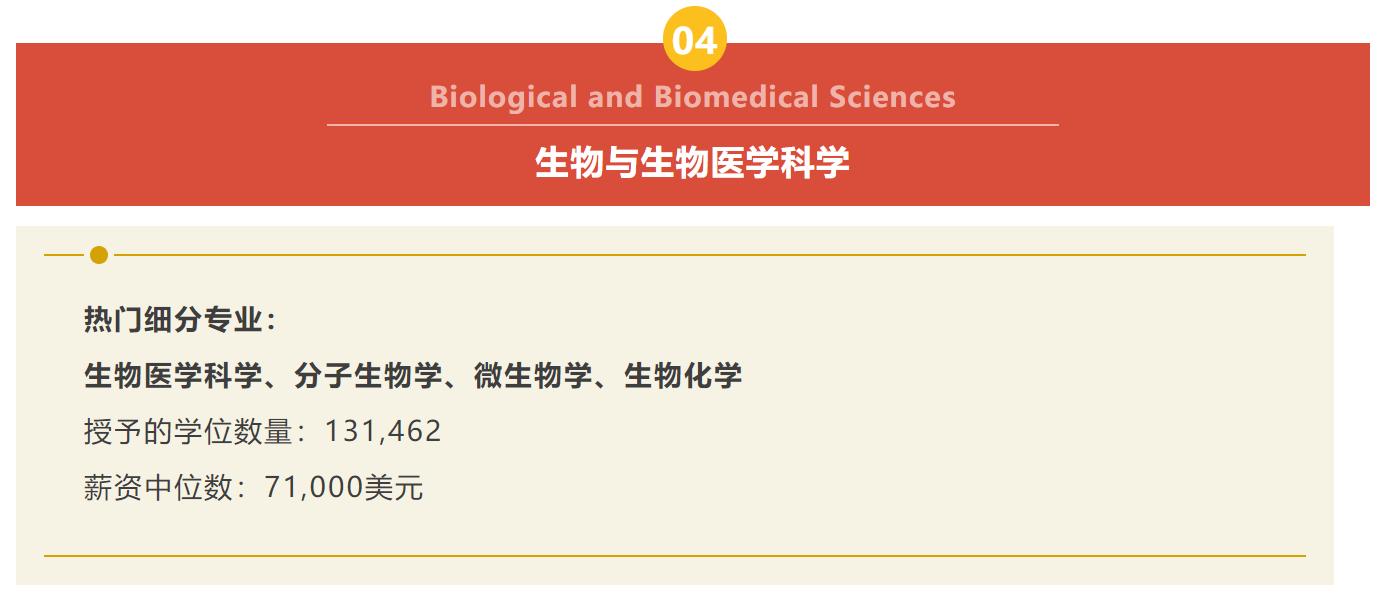Click the 薪资中位数 label
This screenshot has height=594, width=1386.
pos(164,488)
